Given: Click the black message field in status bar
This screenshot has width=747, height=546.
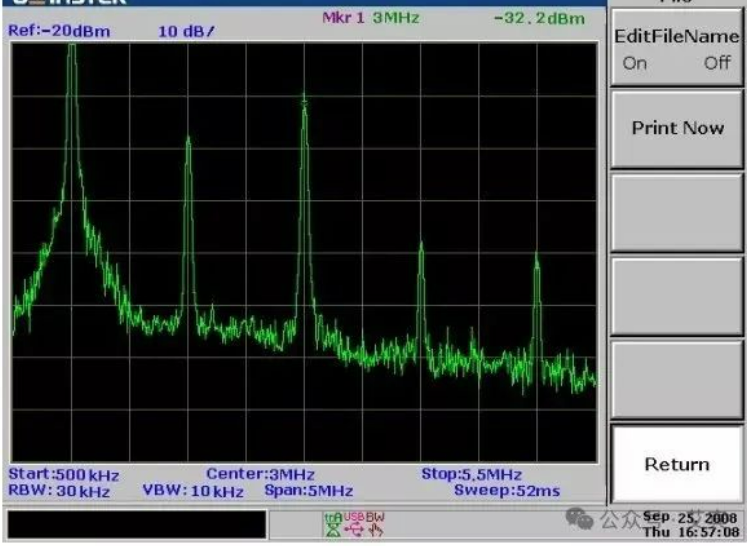Looking at the screenshot, I should tap(137, 524).
